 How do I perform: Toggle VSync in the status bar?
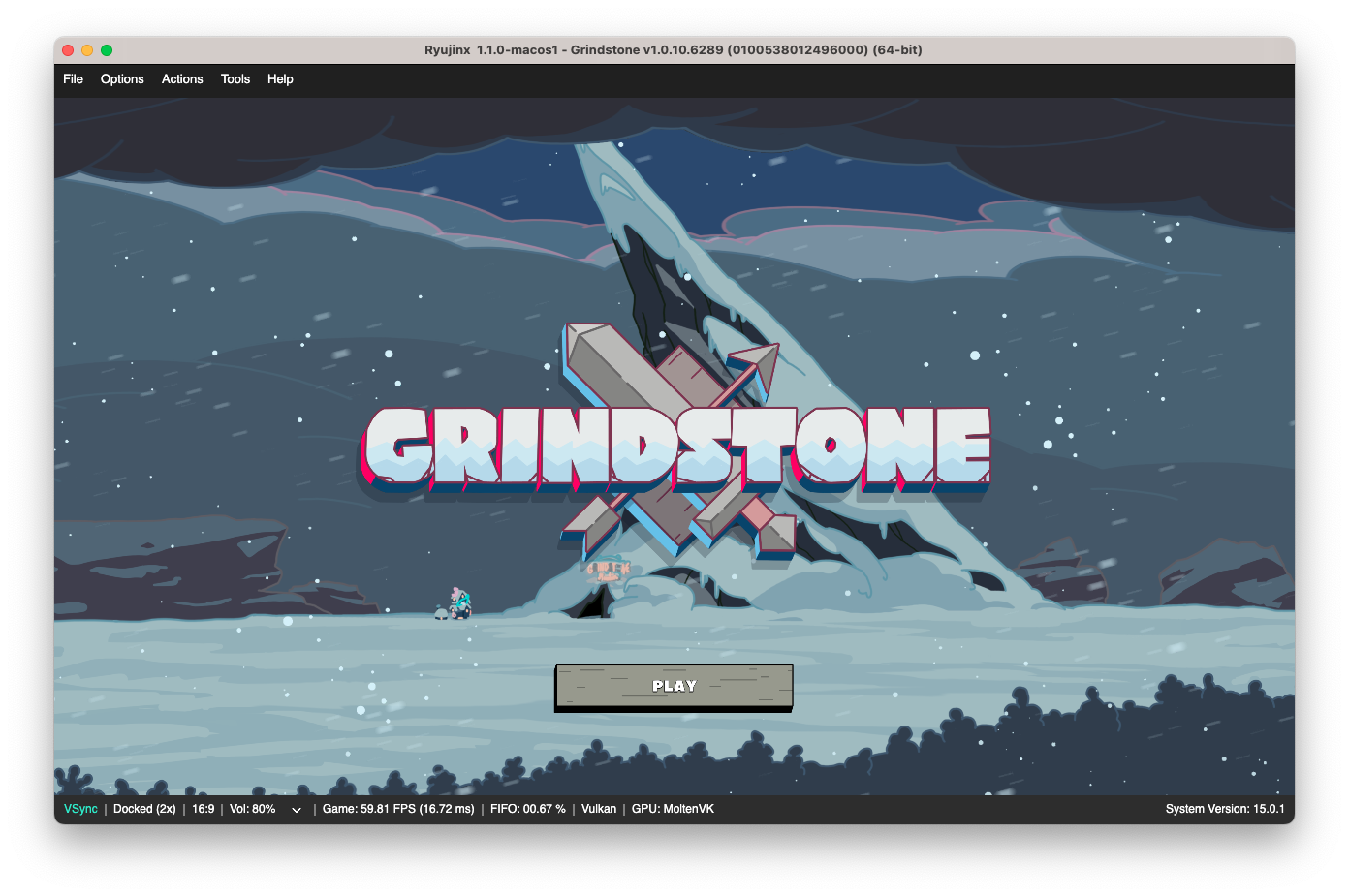pyautogui.click(x=80, y=808)
